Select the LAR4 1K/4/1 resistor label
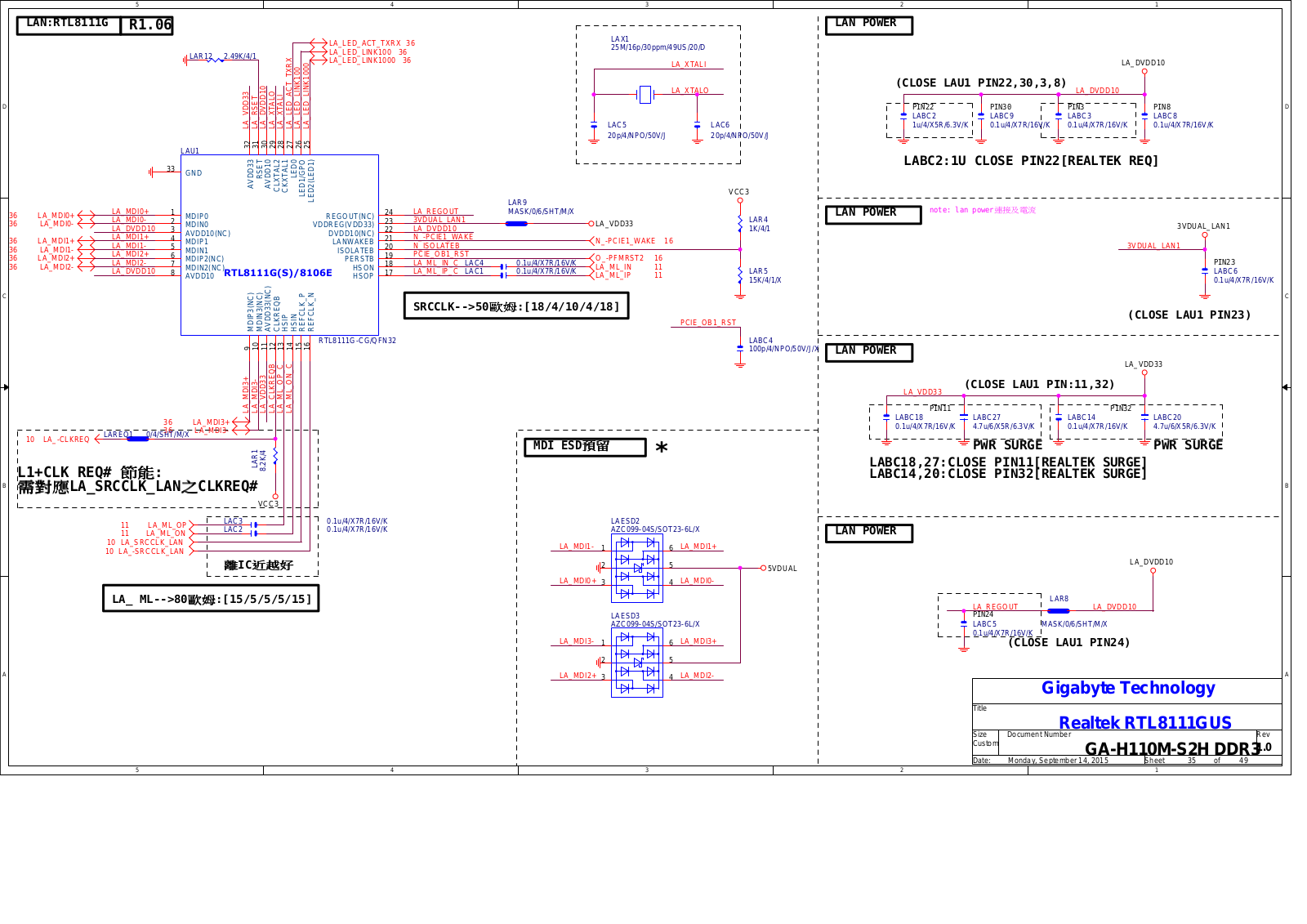This screenshot has height=924, width=1307. pyautogui.click(x=759, y=224)
